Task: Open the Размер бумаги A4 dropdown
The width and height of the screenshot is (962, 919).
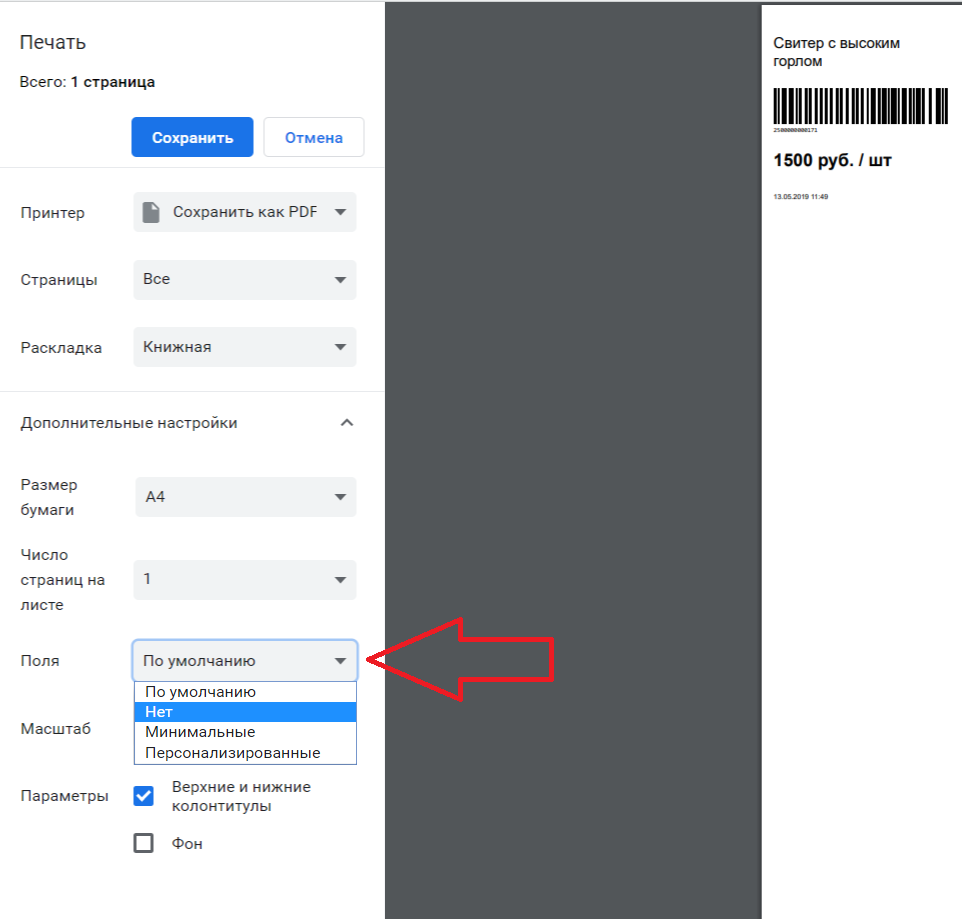Action: click(245, 497)
